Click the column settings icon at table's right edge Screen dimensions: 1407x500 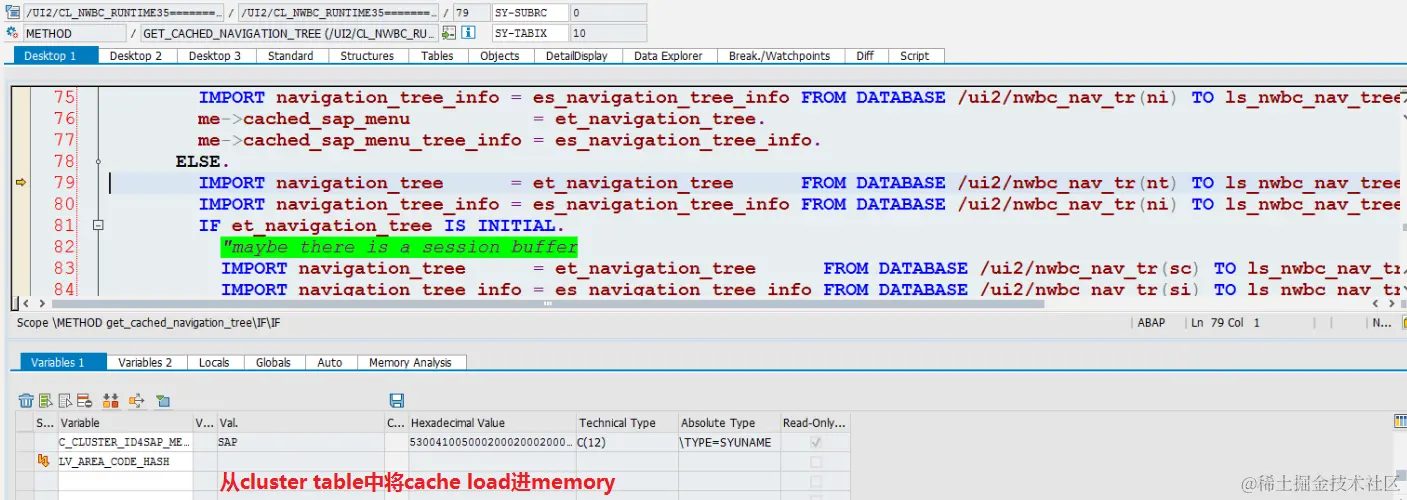coord(1400,422)
